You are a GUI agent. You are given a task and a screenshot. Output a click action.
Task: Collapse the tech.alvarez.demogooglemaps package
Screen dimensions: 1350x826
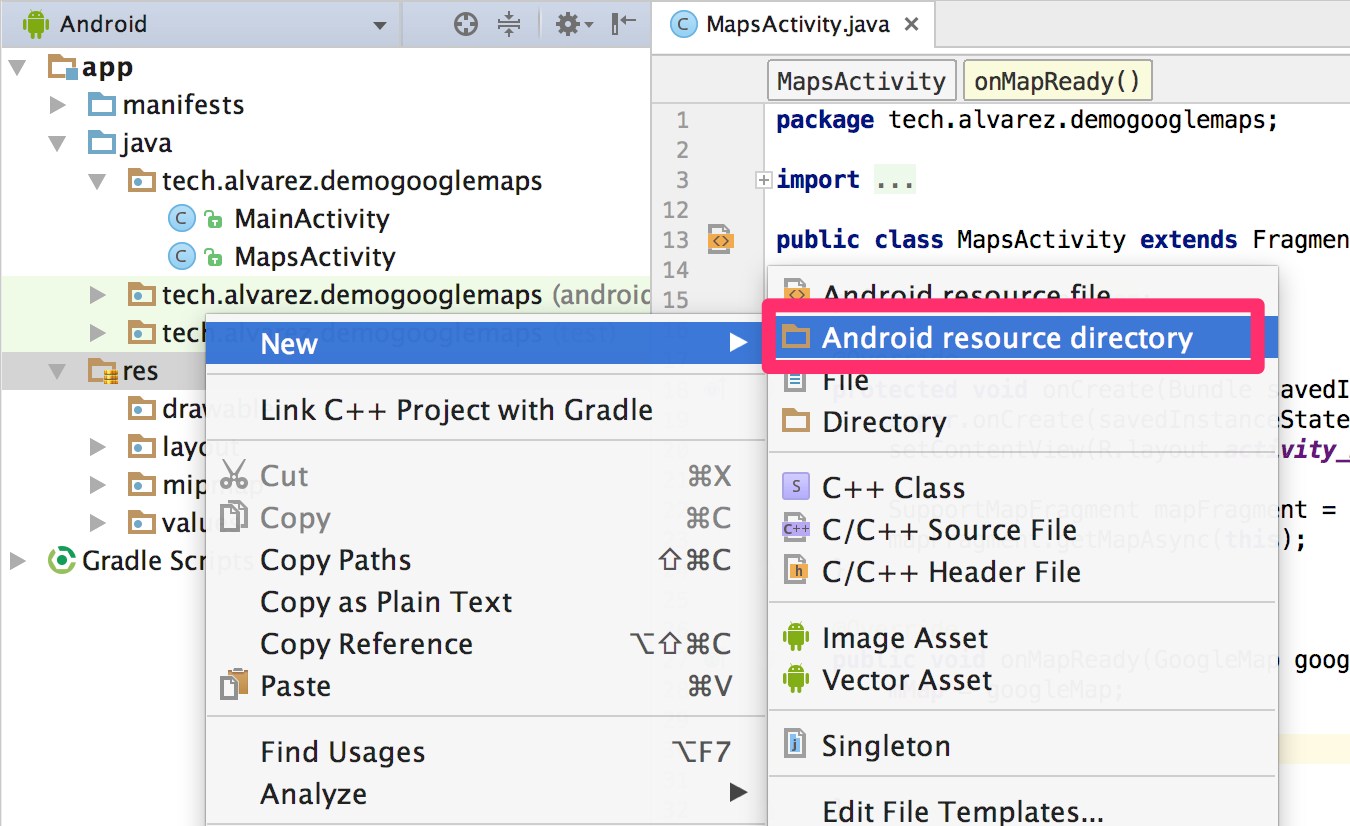click(x=97, y=181)
